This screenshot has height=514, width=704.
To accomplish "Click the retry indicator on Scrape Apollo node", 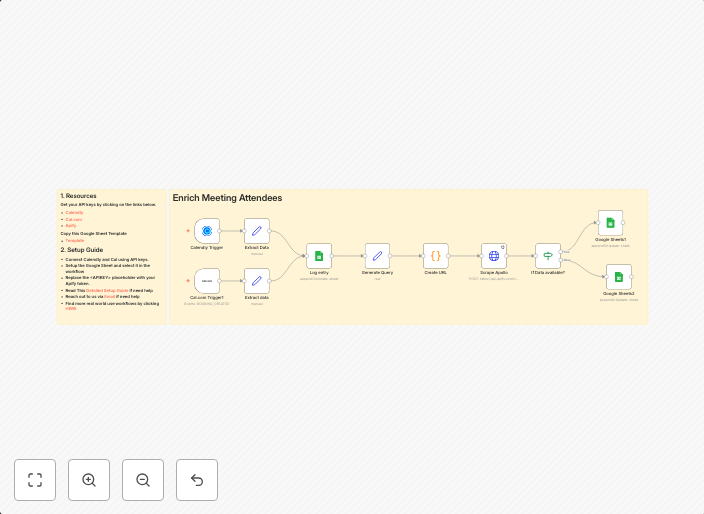I will [x=503, y=247].
